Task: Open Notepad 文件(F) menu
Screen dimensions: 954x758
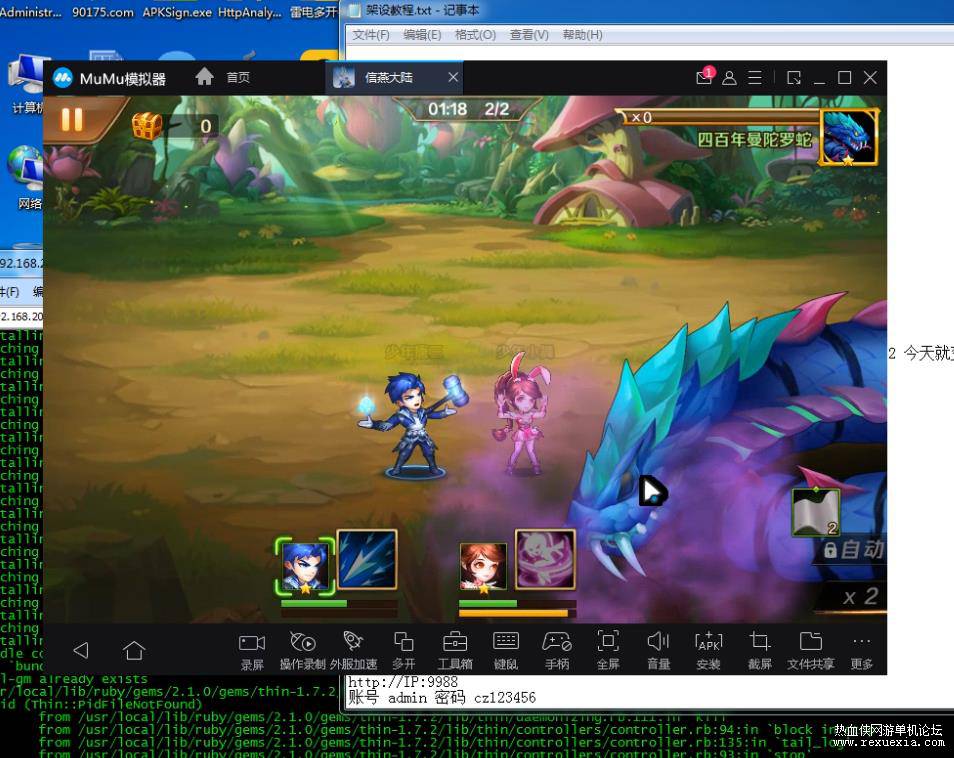Action: [371, 35]
